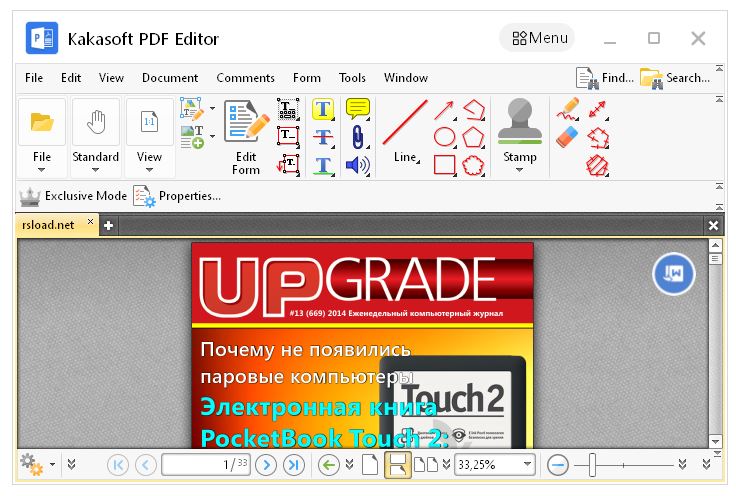Open the Comments menu
Image resolution: width=736 pixels, height=496 pixels.
point(245,78)
